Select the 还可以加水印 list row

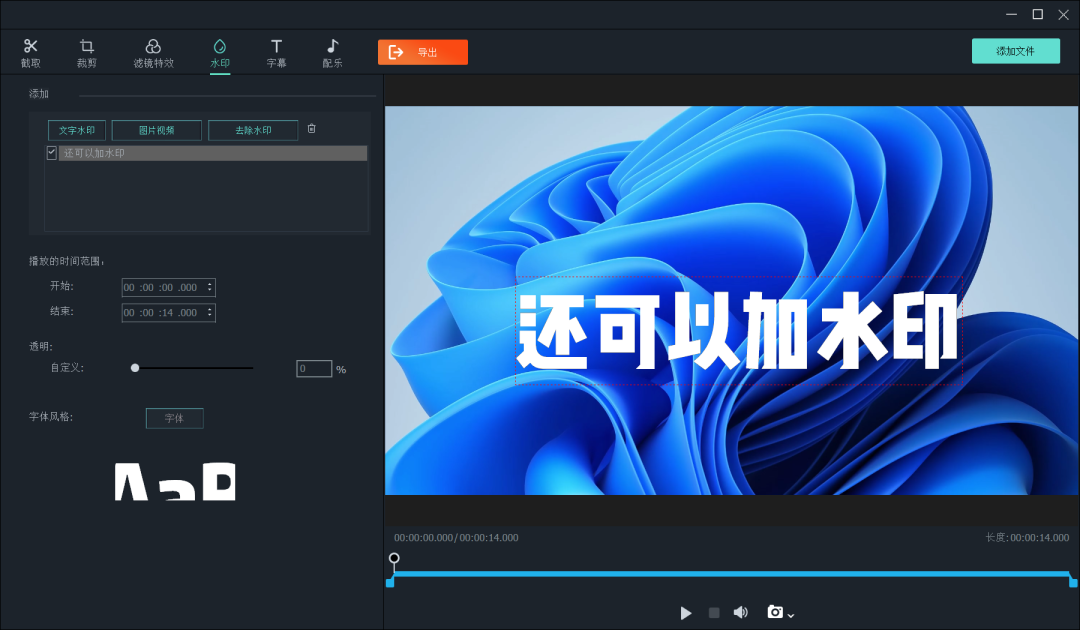click(x=213, y=153)
